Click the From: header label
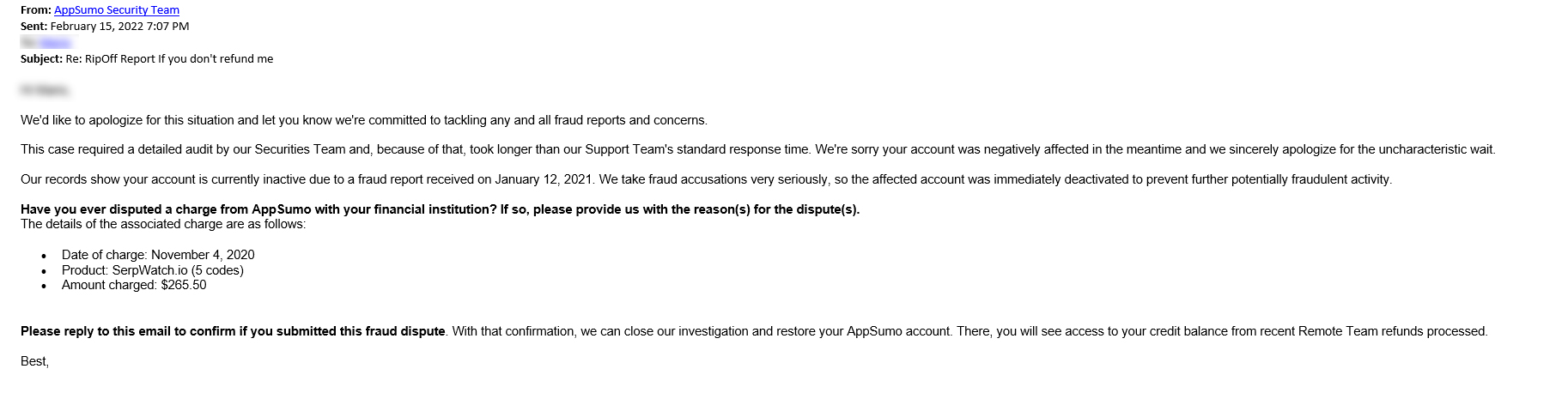The width and height of the screenshot is (1568, 393). (x=35, y=10)
